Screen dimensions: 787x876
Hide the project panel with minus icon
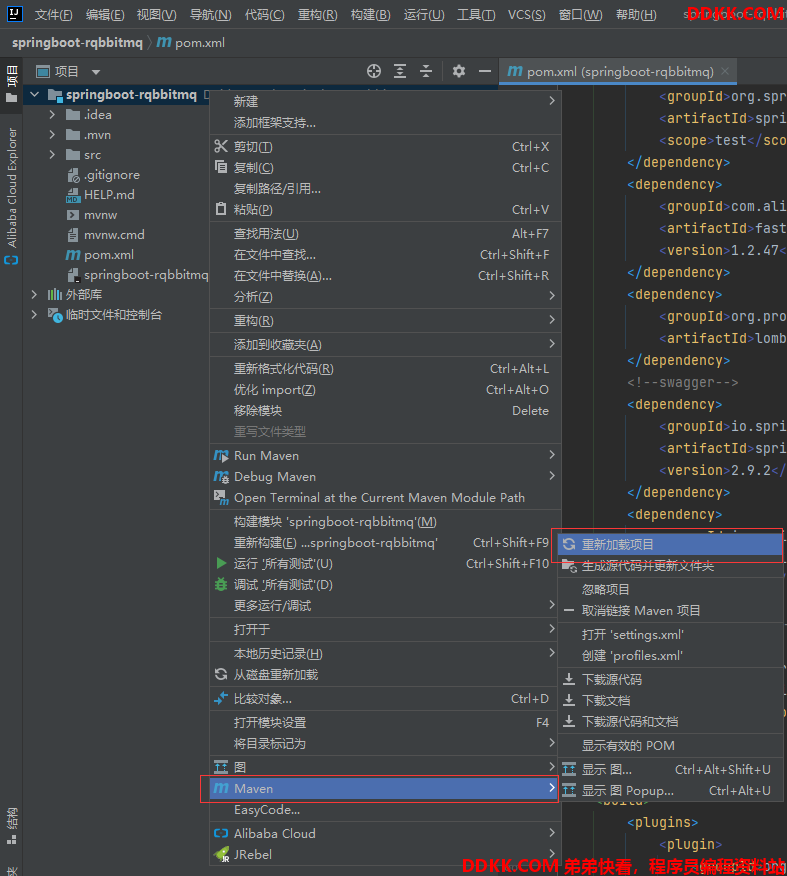click(485, 71)
